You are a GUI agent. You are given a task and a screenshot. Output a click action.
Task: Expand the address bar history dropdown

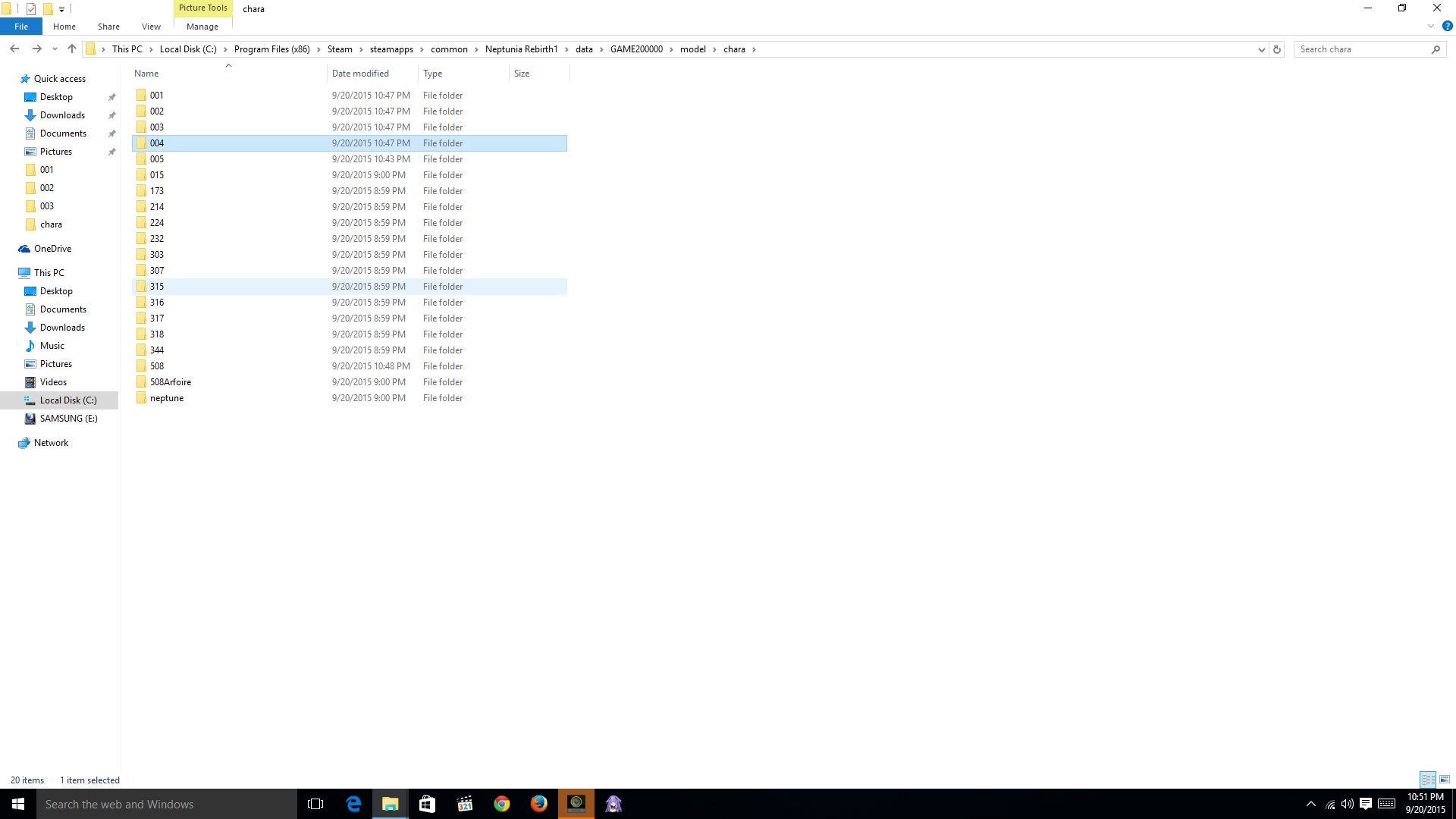pos(1261,49)
